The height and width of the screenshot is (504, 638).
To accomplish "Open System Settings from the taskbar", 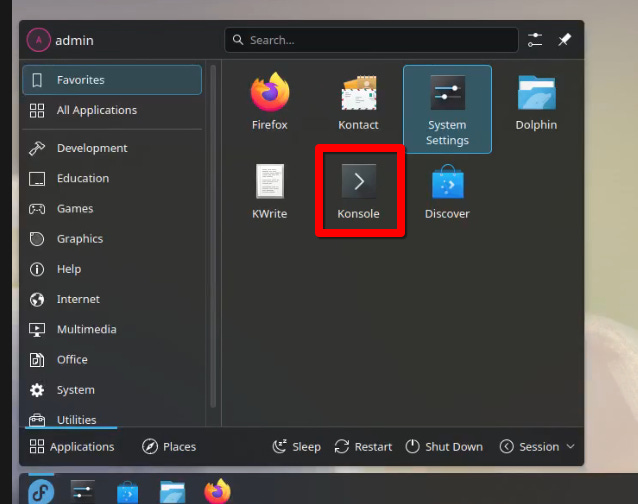I will pyautogui.click(x=83, y=491).
